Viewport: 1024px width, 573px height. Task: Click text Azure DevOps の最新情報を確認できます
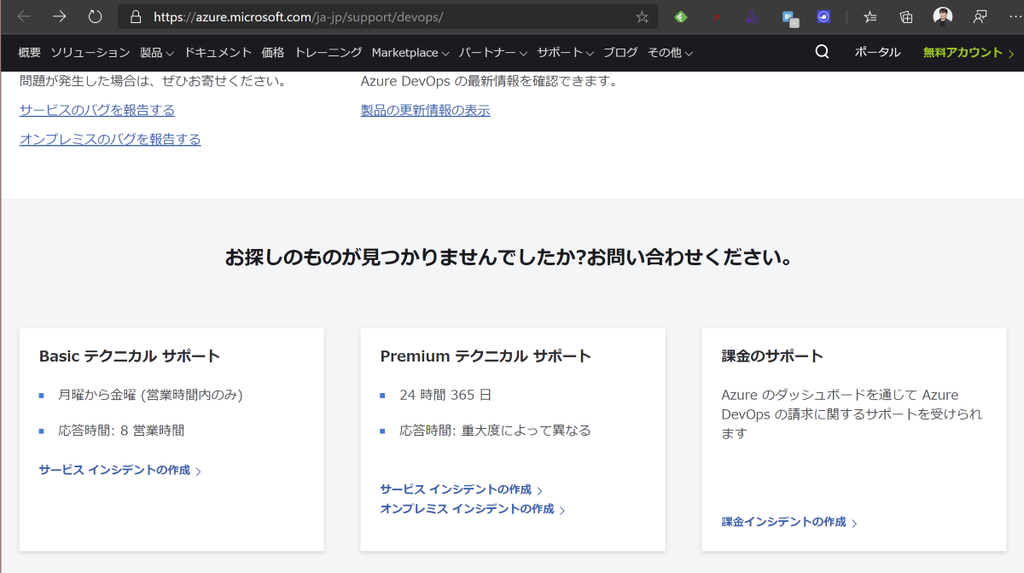pos(488,81)
